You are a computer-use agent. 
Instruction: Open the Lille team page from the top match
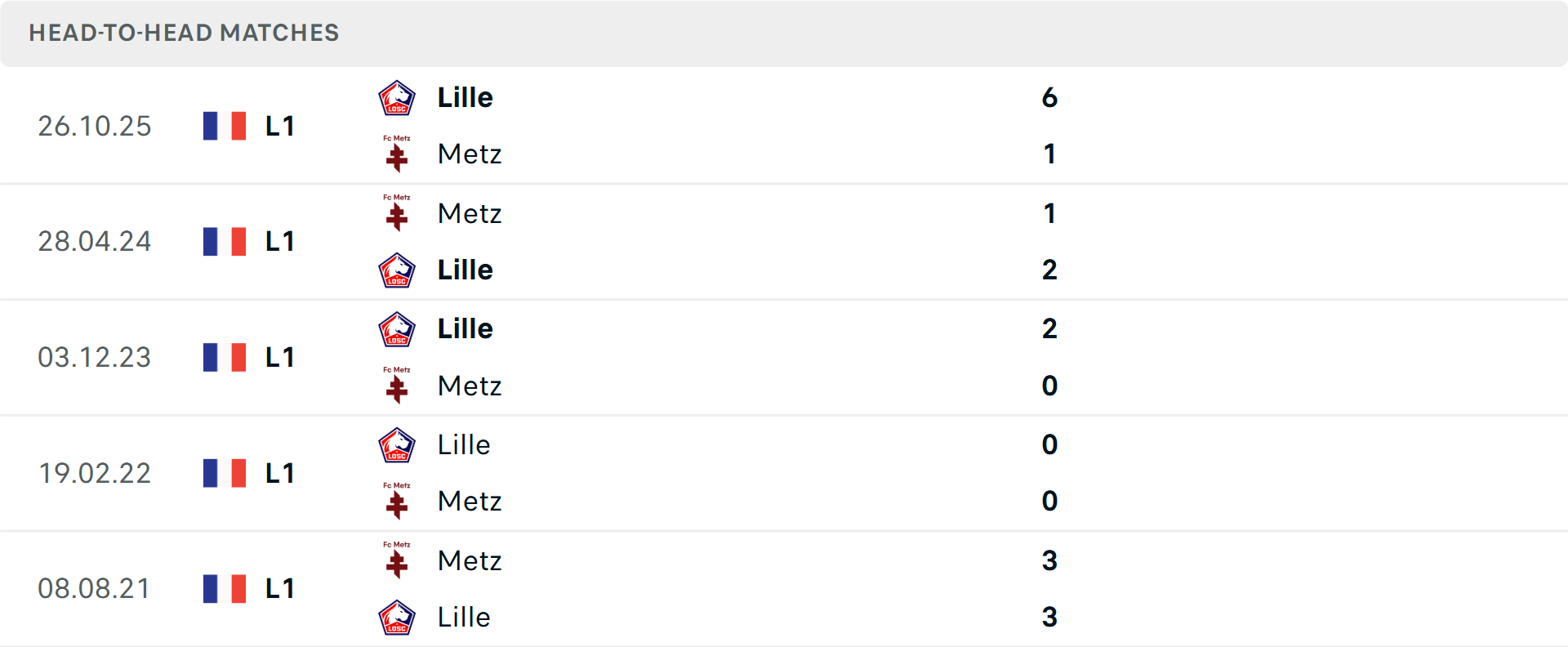[x=465, y=97]
